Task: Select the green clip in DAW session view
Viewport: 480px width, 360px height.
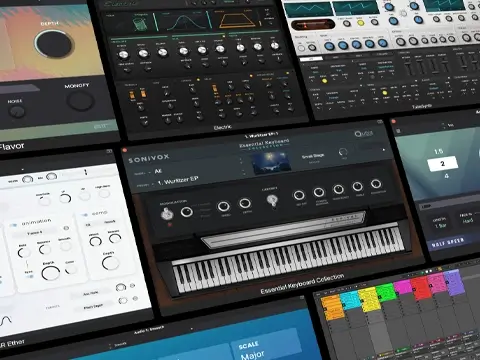Action: pos(386,292)
